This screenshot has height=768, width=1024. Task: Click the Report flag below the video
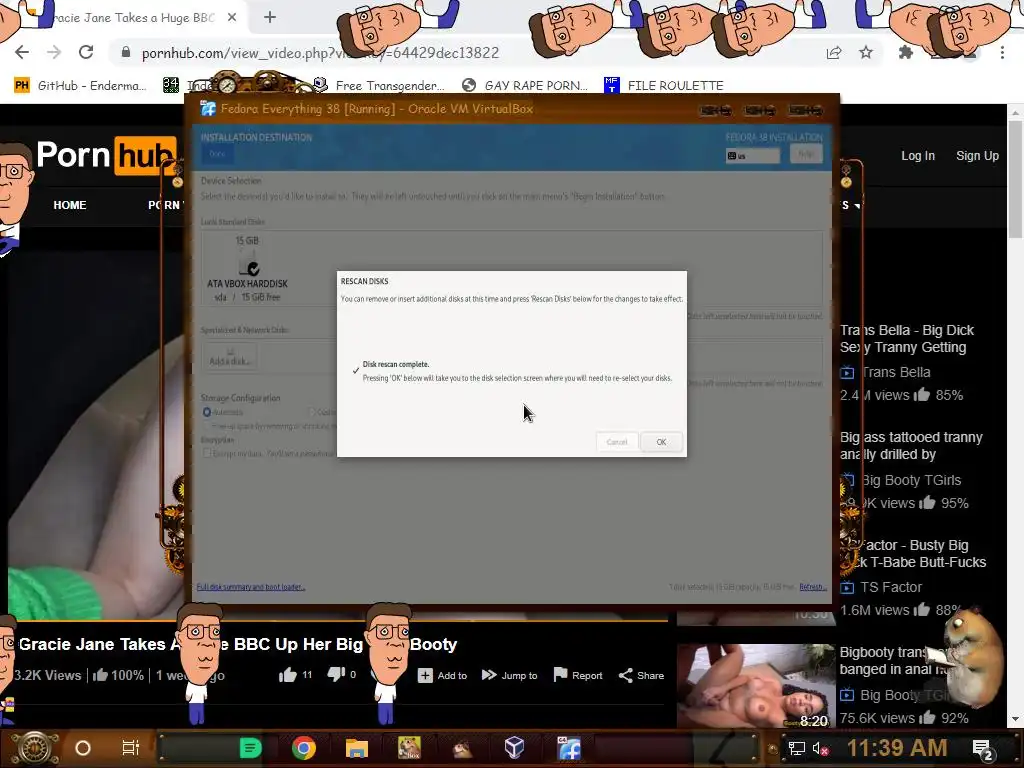[x=578, y=675]
